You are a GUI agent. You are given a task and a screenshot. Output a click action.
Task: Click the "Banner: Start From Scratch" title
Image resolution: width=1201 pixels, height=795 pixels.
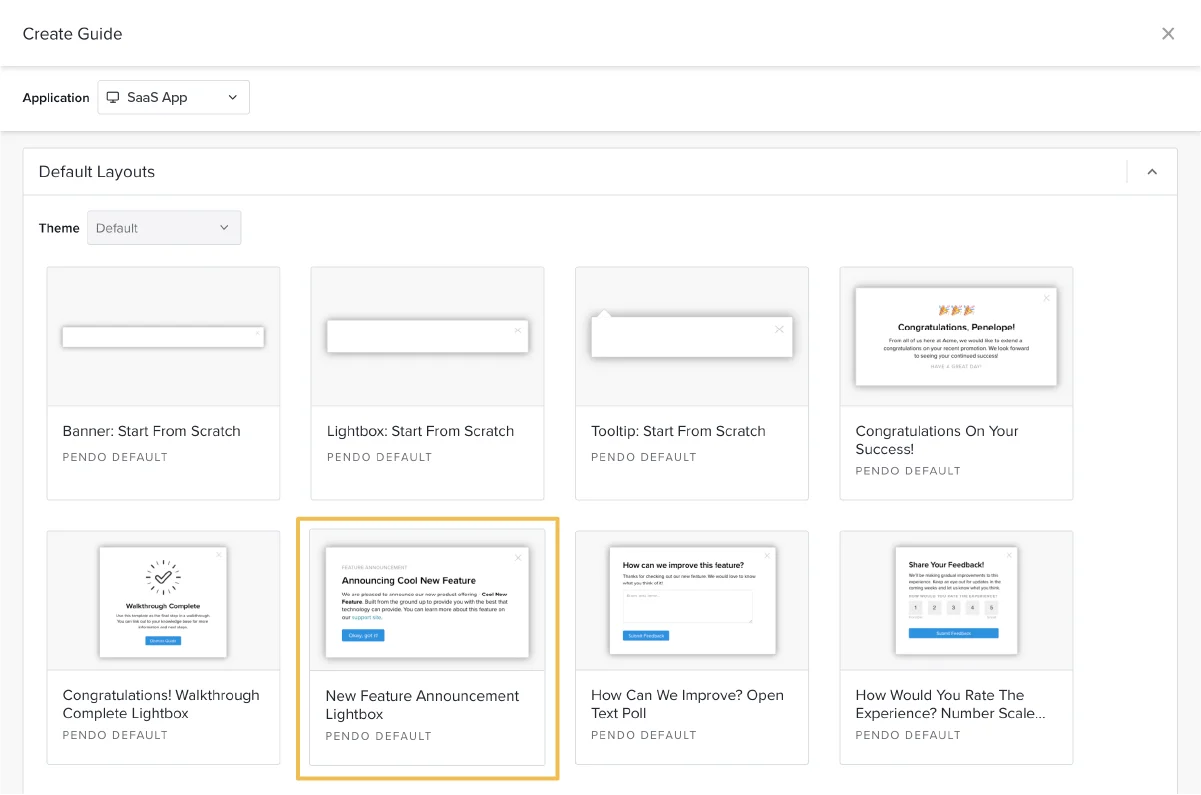click(x=151, y=431)
